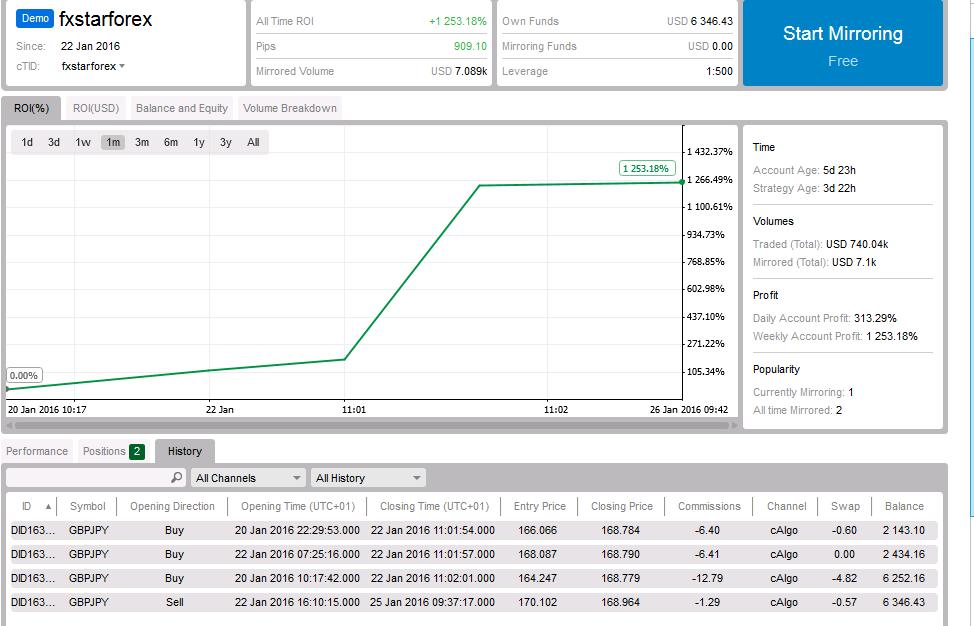Sort by the Commissions column header
Viewport: 974px width, 626px height.
coord(709,506)
